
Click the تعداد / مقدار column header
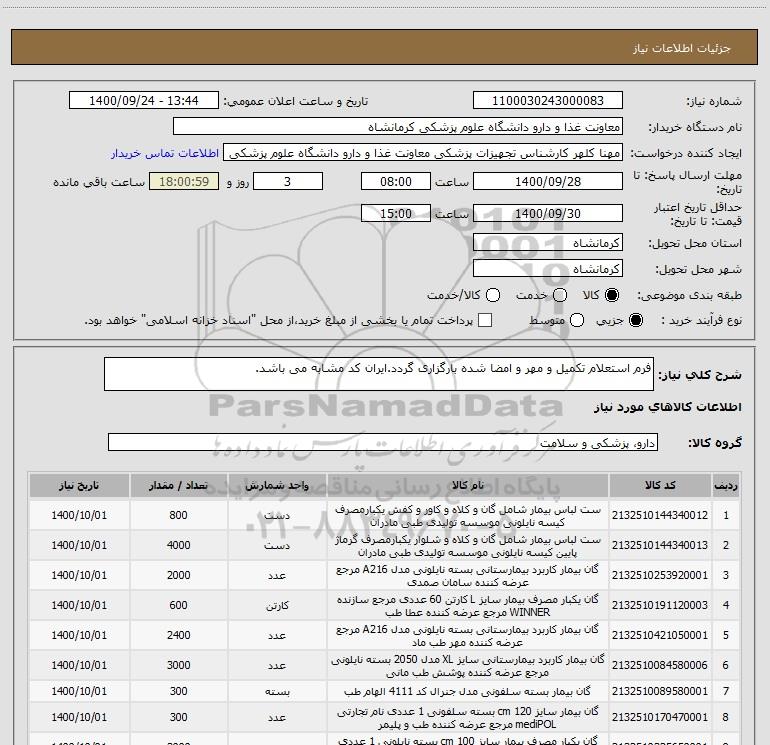178,485
